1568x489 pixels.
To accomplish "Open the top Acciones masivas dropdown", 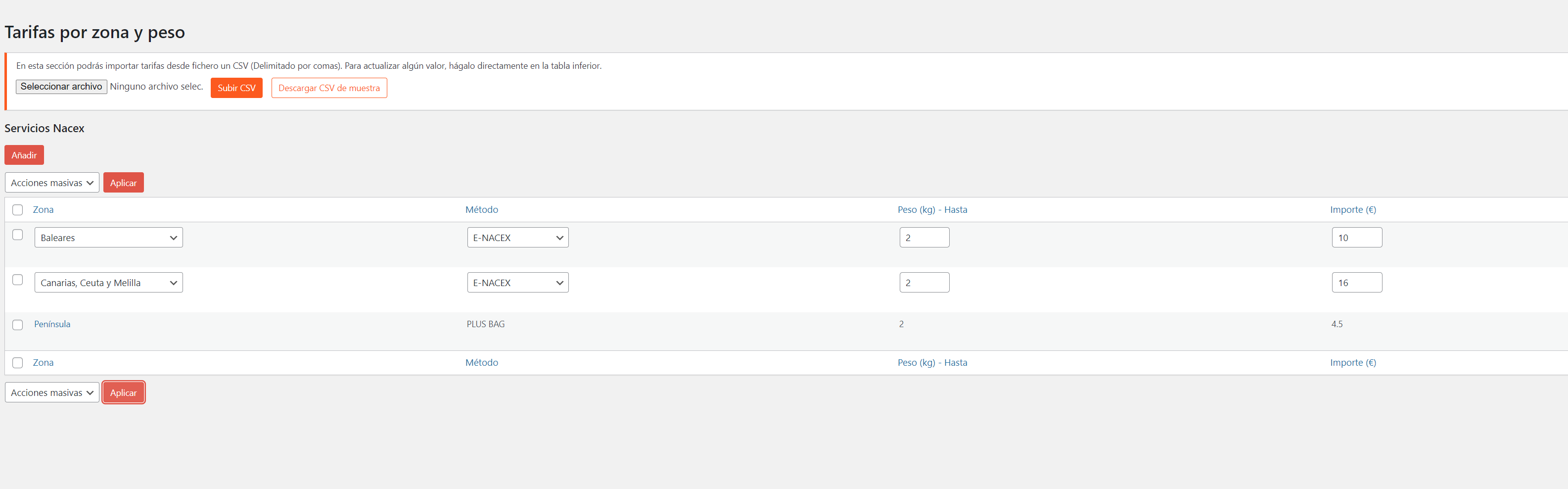I will (x=52, y=183).
